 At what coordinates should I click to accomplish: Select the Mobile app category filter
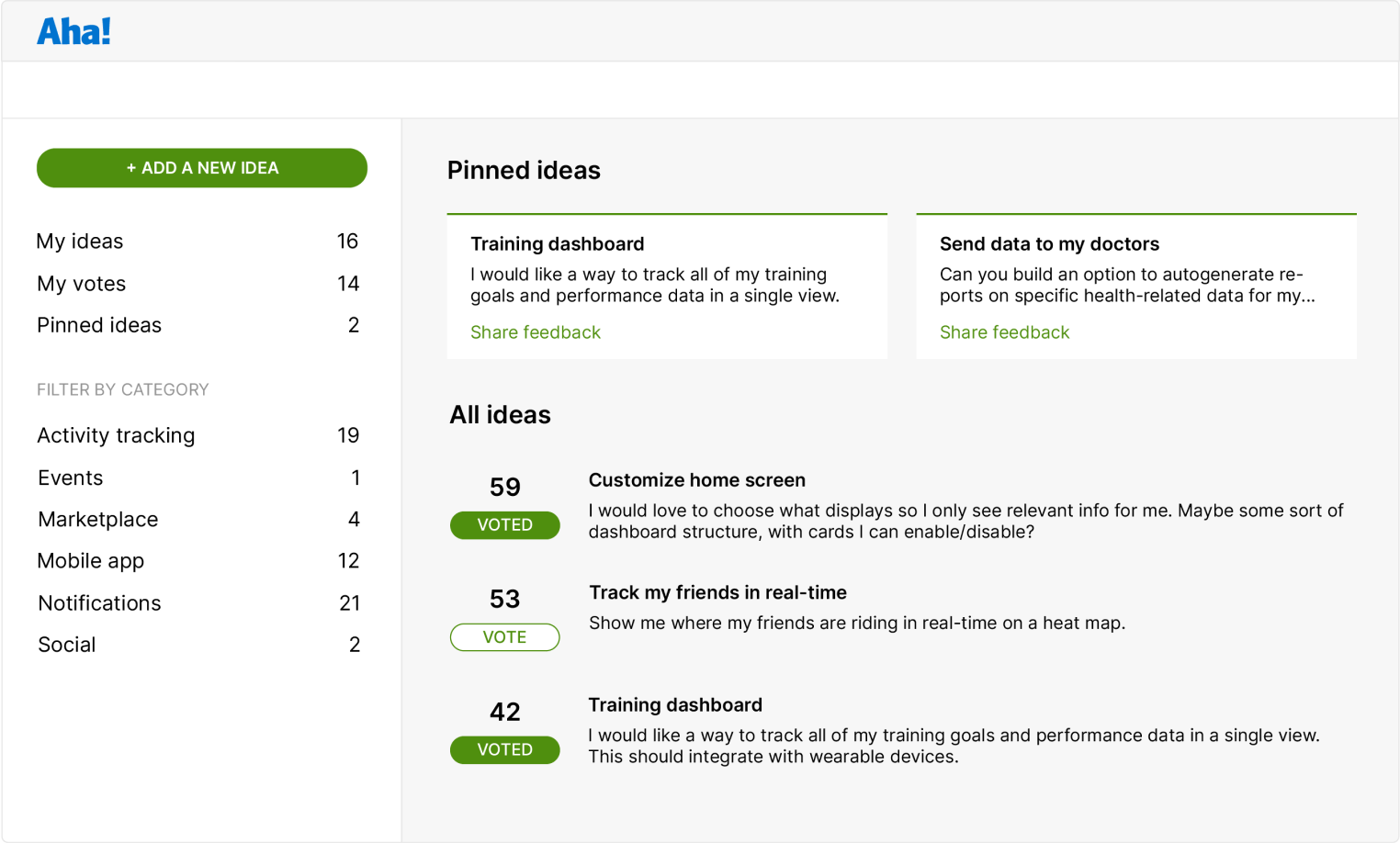[90, 560]
